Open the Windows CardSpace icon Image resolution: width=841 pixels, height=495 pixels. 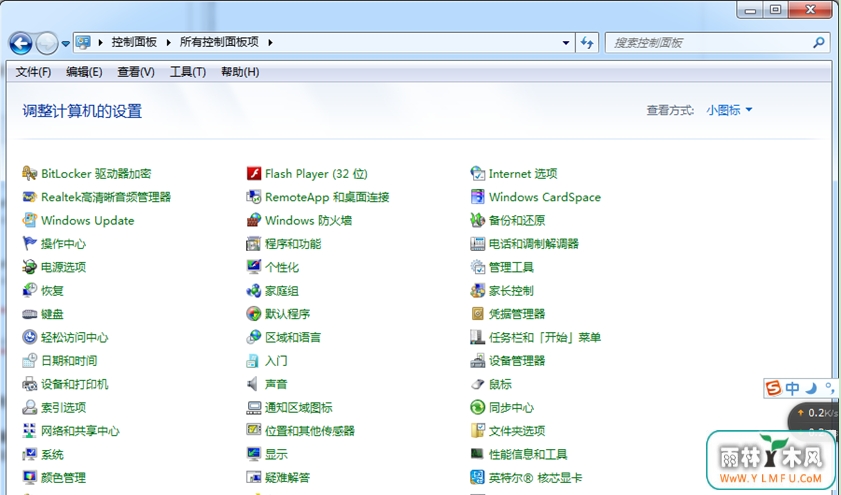[x=477, y=197]
